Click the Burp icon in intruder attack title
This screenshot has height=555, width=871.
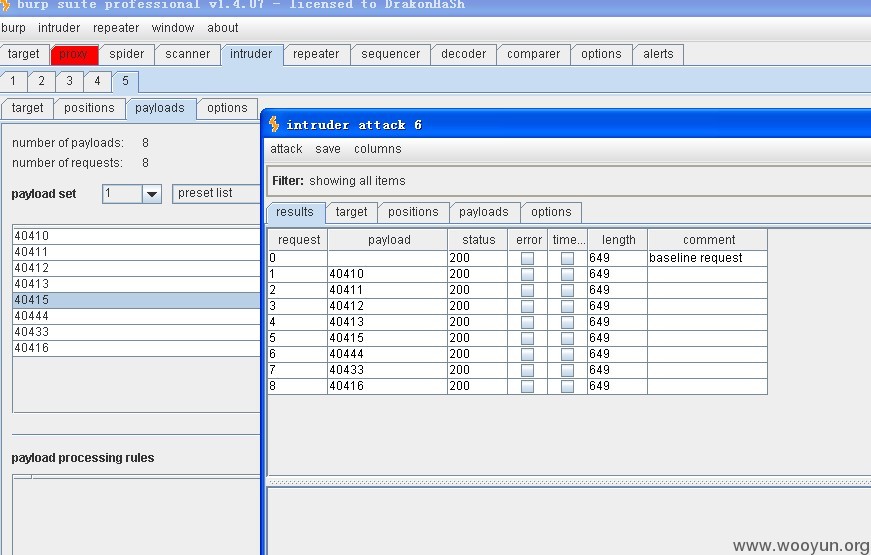click(274, 124)
